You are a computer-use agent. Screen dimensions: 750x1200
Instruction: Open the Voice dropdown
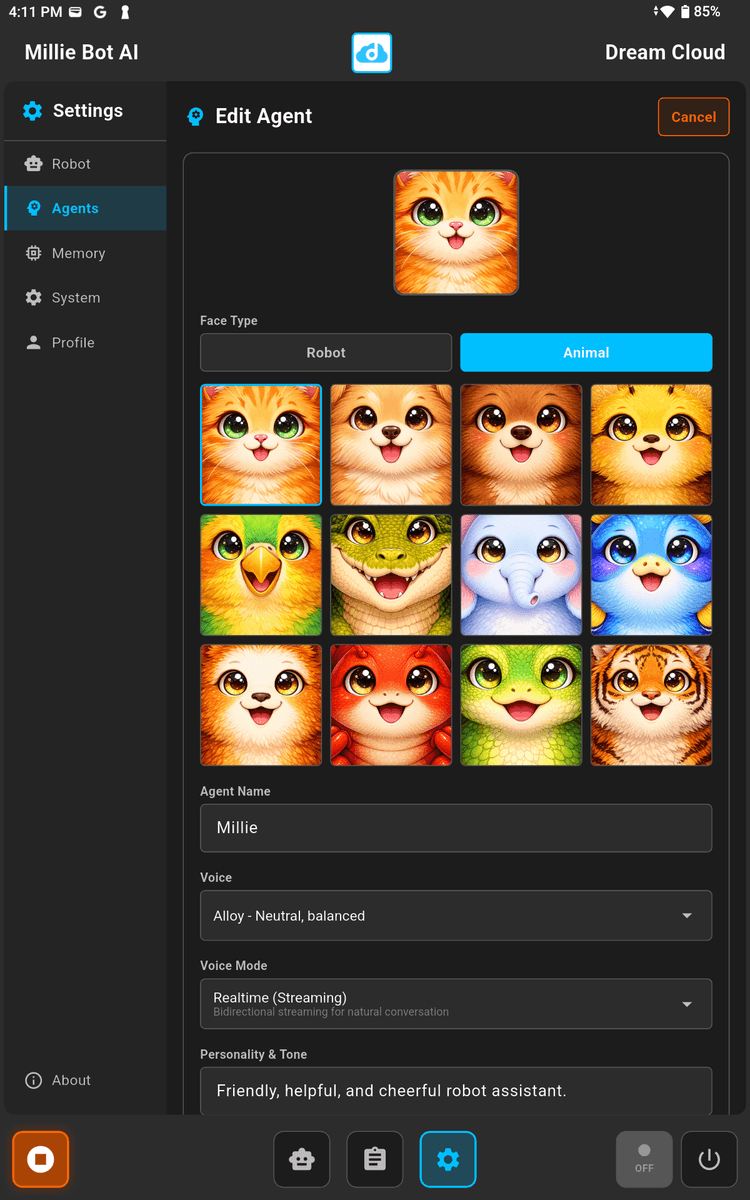456,915
